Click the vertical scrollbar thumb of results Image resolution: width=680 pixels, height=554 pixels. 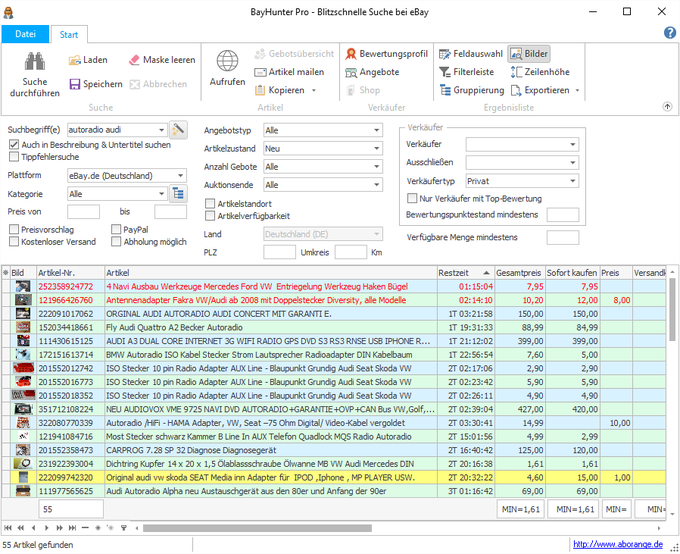(x=672, y=310)
